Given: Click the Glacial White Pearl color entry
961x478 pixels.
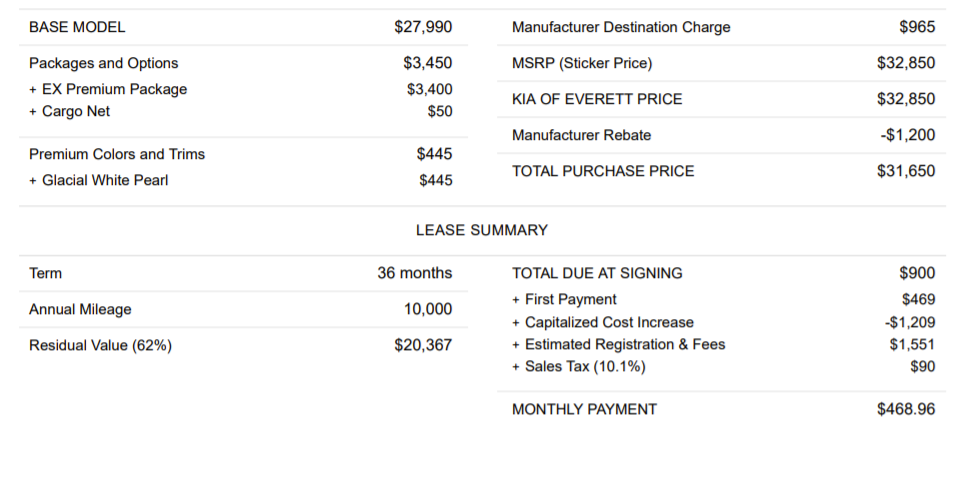Looking at the screenshot, I should click(241, 180).
